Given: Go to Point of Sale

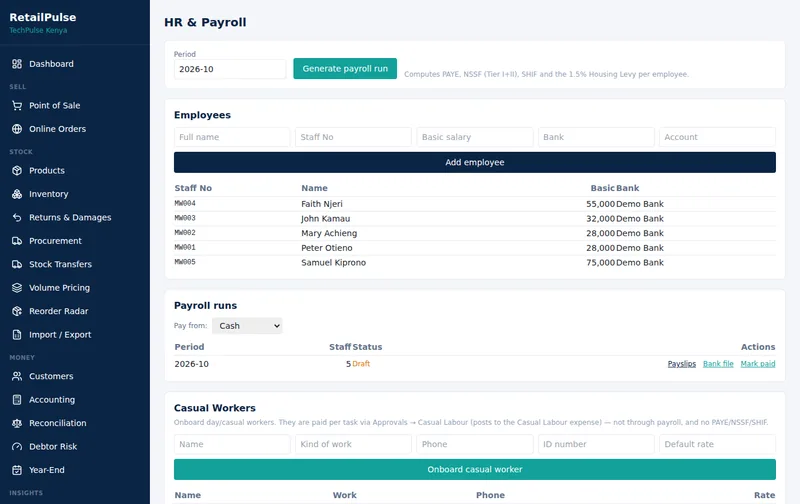Looking at the screenshot, I should 74,106.
